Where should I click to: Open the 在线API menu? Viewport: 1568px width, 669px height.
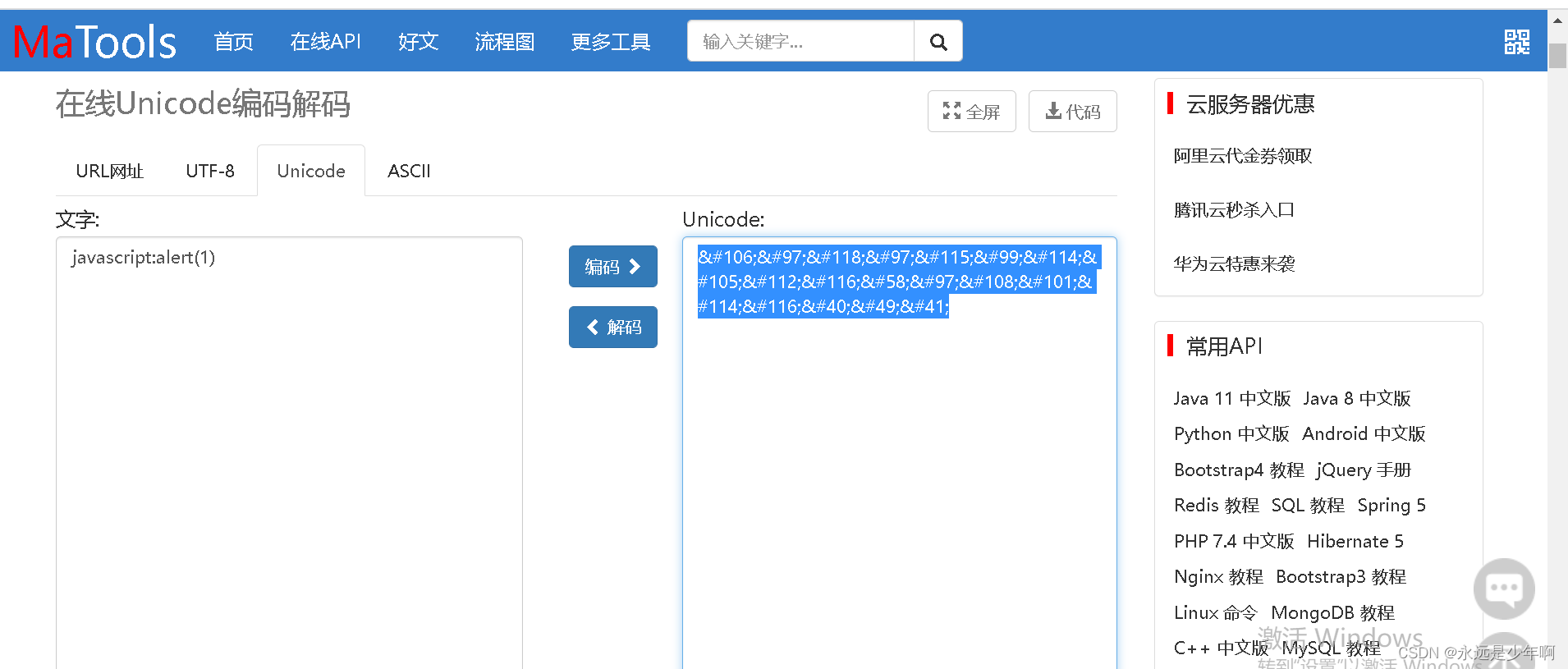point(326,42)
